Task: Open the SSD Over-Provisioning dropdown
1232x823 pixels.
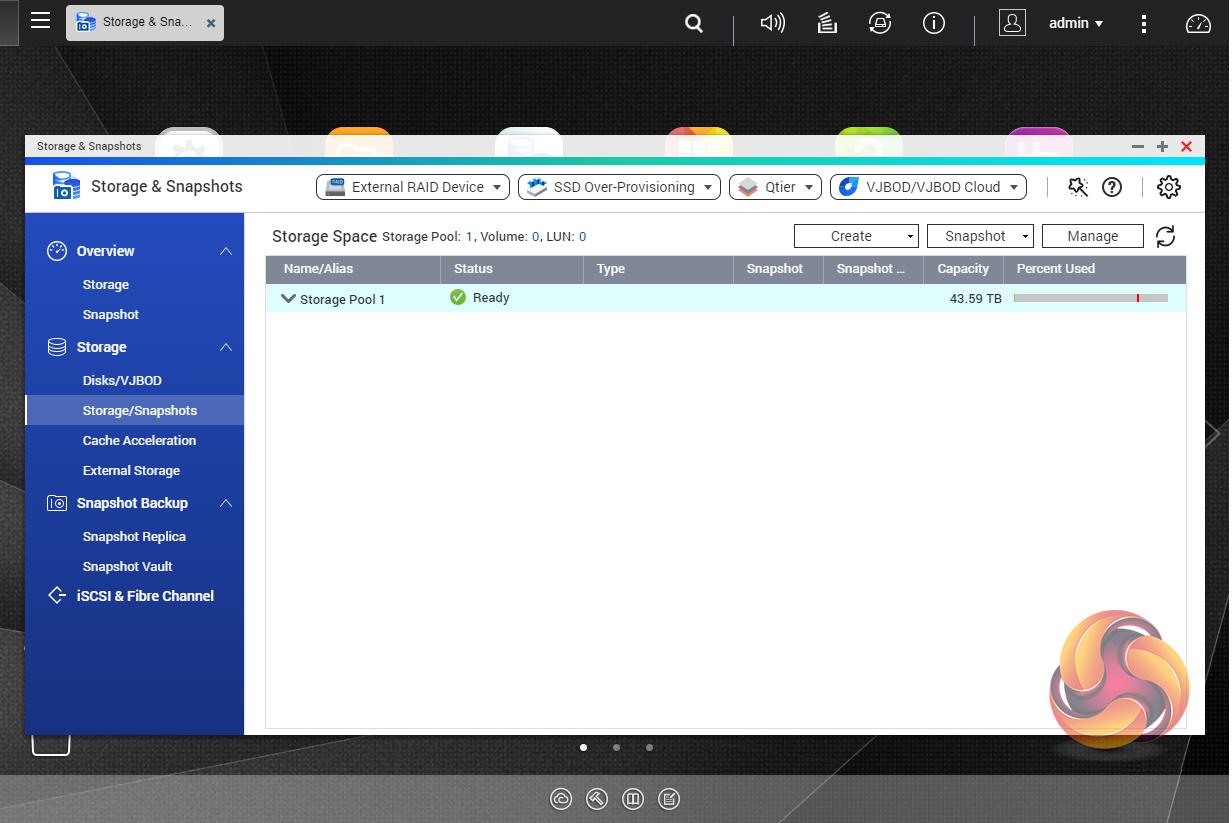Action: click(x=619, y=187)
